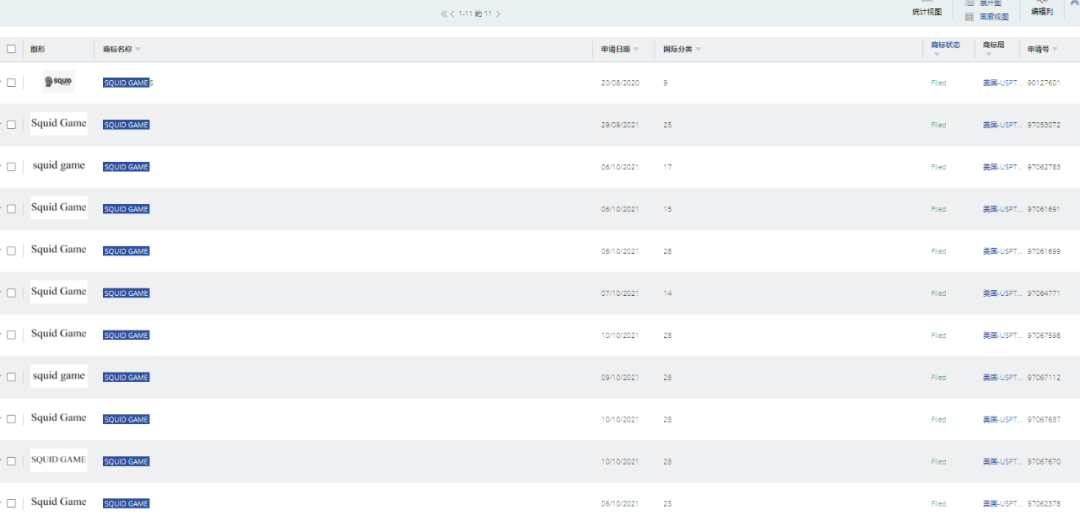The width and height of the screenshot is (1080, 532).
Task: Open the squid game image for 97067112
Action: tap(59, 376)
